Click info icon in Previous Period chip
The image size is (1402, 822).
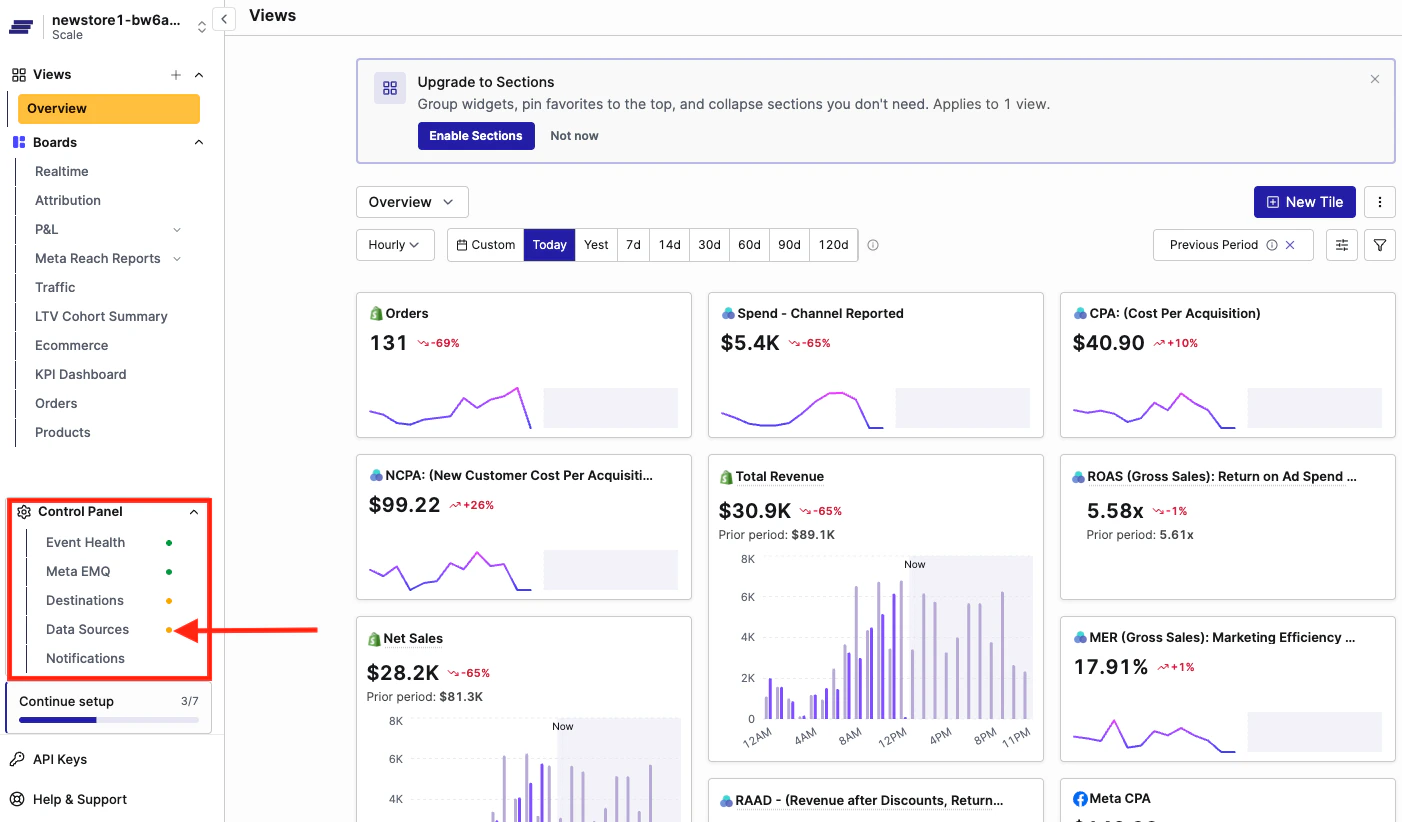click(x=1272, y=245)
